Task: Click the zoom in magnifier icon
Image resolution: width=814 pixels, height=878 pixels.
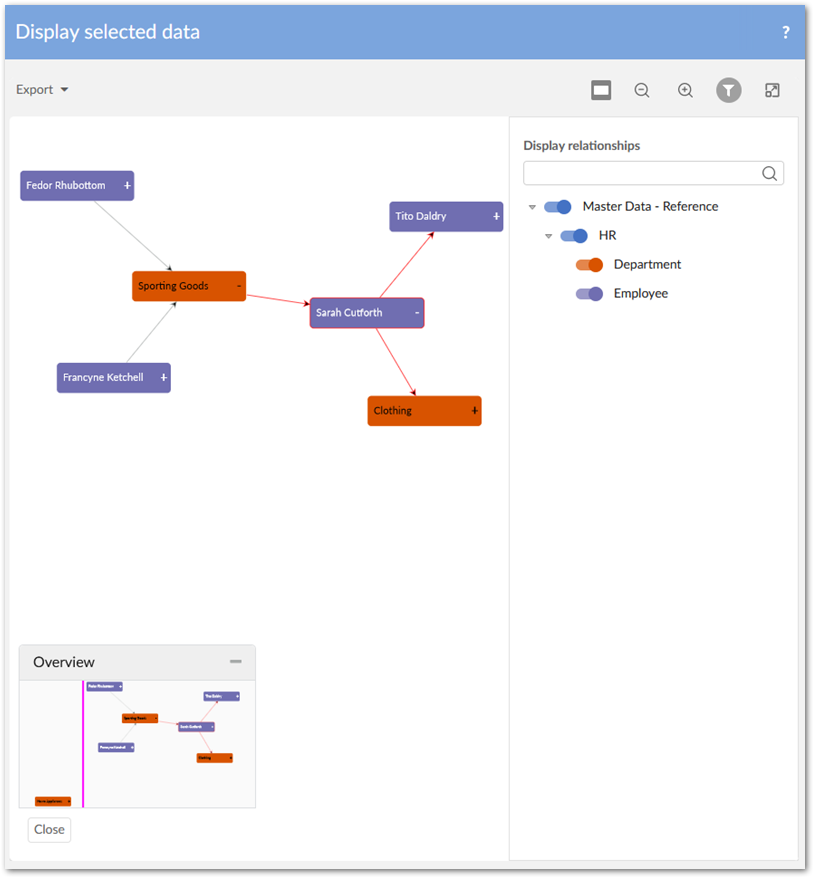Action: pyautogui.click(x=685, y=90)
